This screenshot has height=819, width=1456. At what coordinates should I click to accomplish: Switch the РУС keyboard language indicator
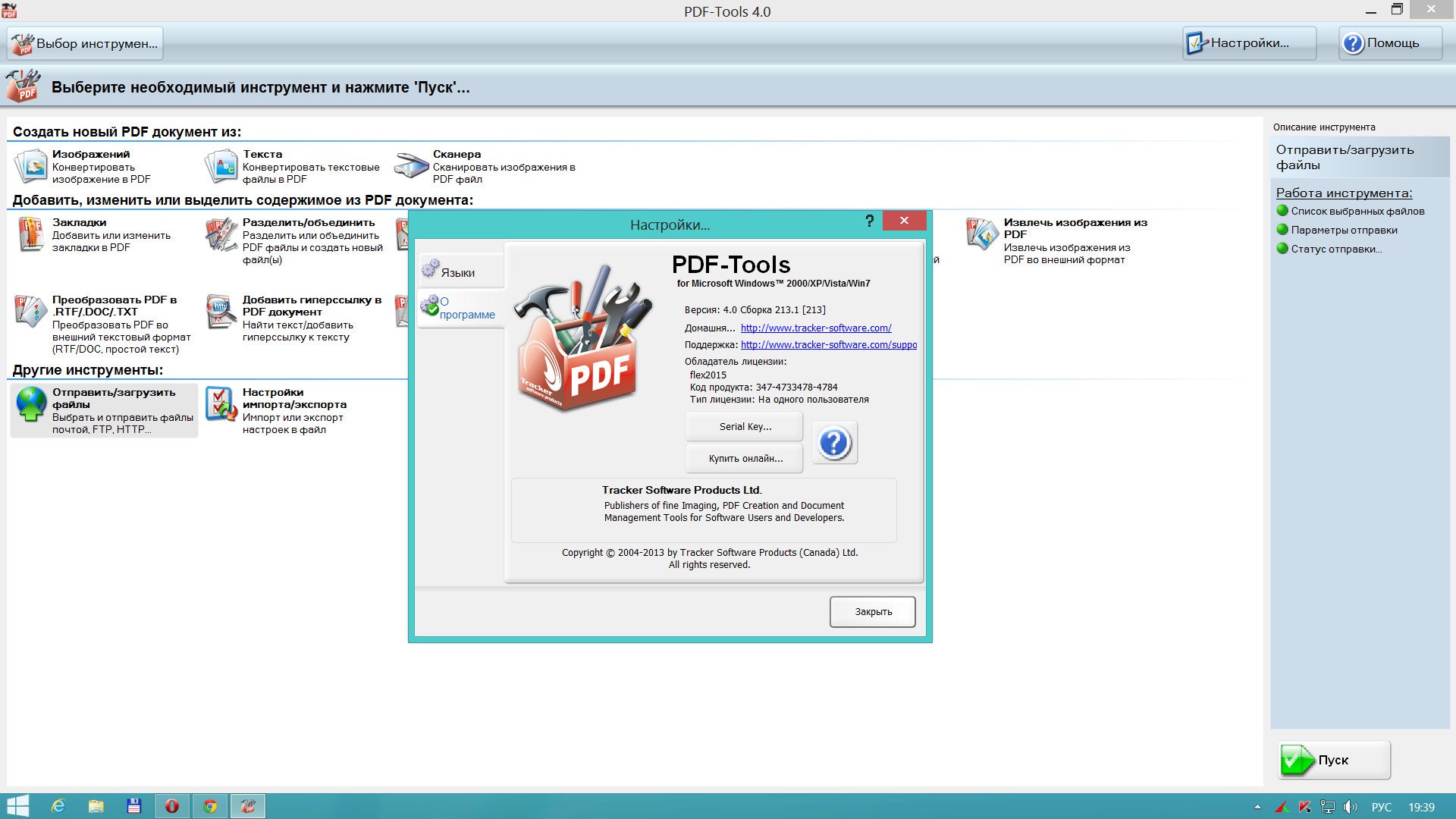[1382, 807]
